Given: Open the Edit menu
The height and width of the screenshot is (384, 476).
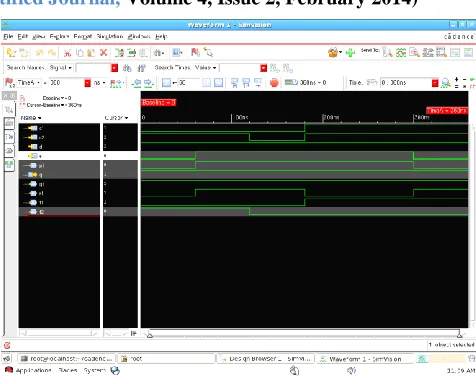Looking at the screenshot, I should pos(22,36).
